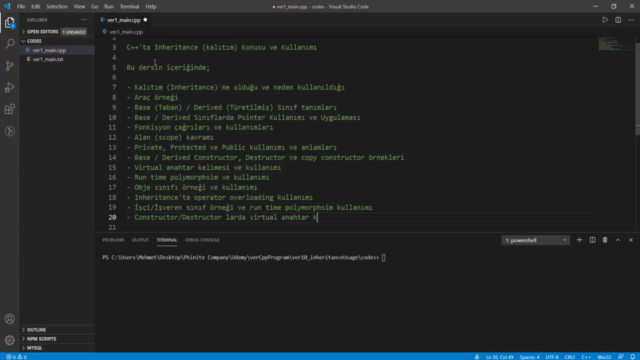Screen dimensions: 640x360
Task: Expand the Open Editors section
Action: pyautogui.click(x=42, y=31)
